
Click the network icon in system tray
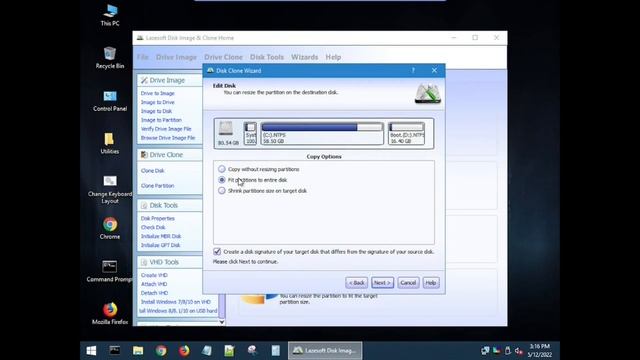(485, 351)
